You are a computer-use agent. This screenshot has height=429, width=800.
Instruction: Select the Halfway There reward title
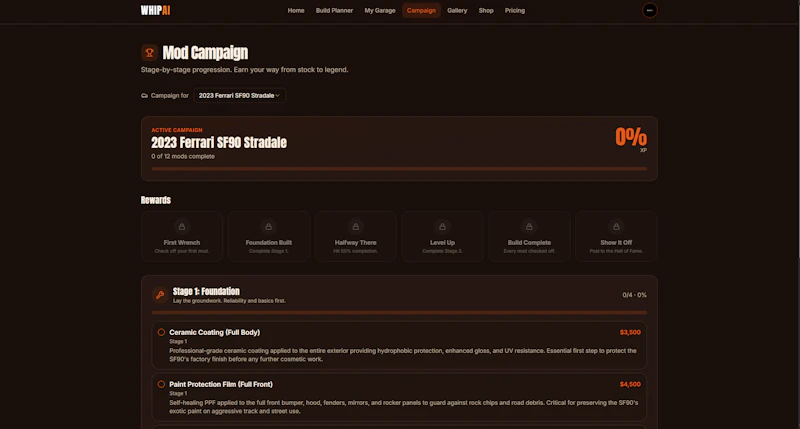point(356,243)
